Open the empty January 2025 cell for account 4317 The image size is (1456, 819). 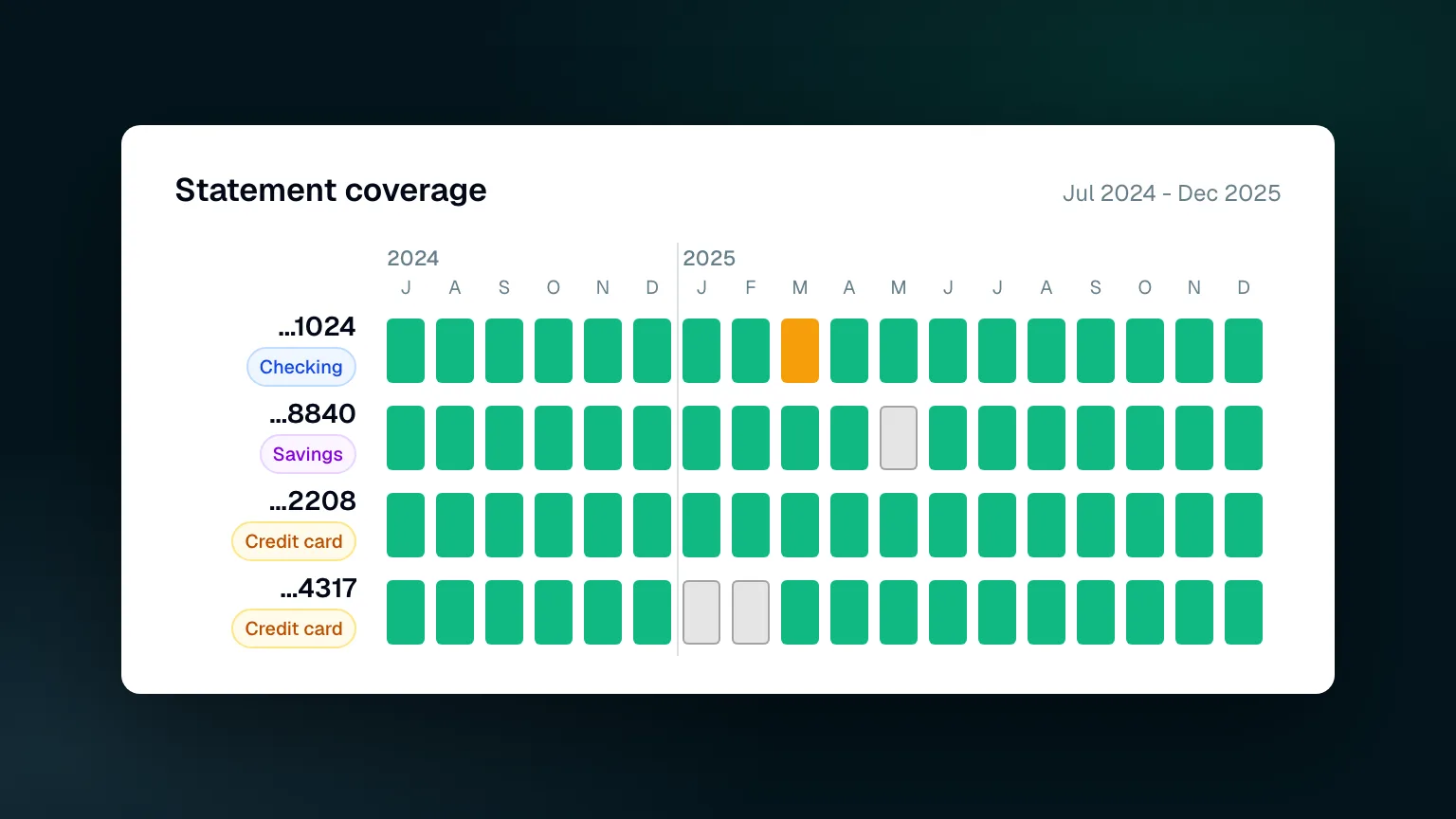(x=701, y=612)
